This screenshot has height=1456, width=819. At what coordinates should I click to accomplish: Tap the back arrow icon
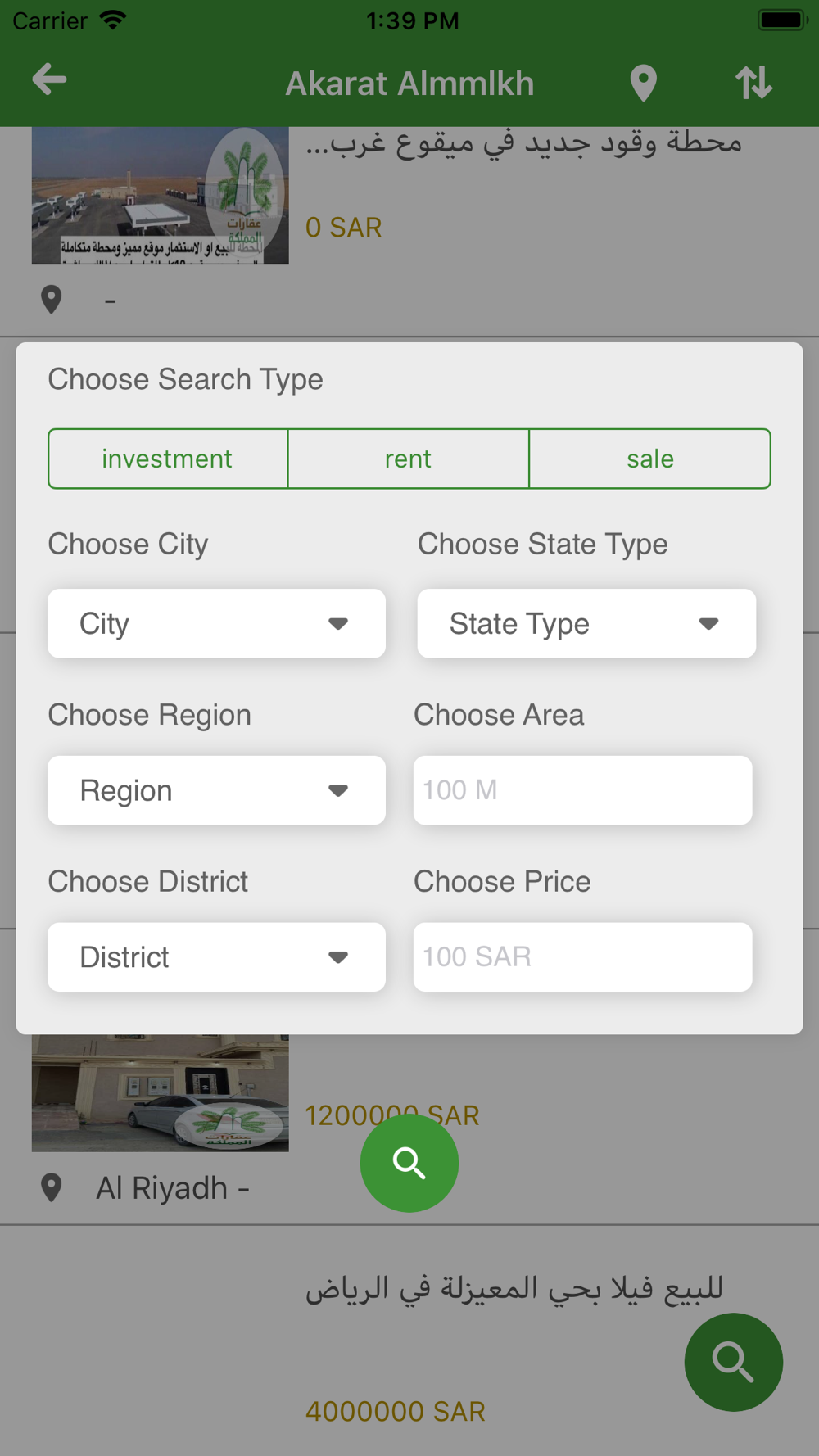(49, 80)
